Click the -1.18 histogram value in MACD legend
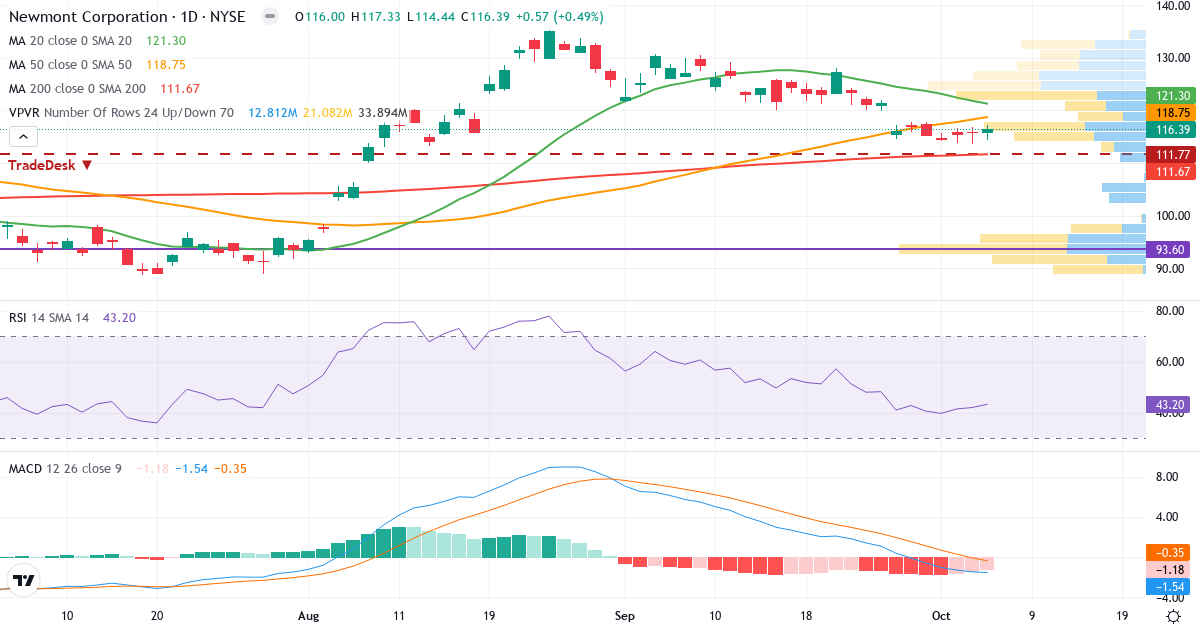This screenshot has height=630, width=1200. coord(151,468)
